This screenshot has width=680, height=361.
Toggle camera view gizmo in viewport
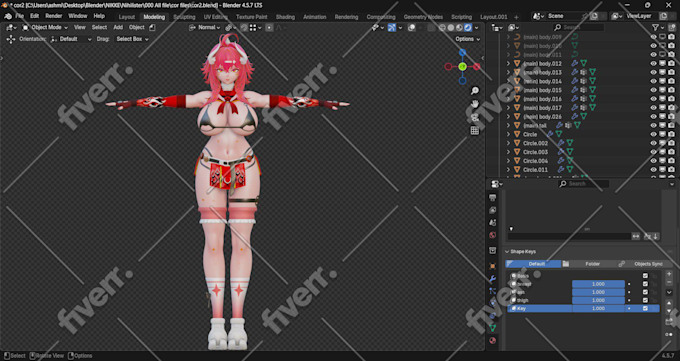pos(475,117)
